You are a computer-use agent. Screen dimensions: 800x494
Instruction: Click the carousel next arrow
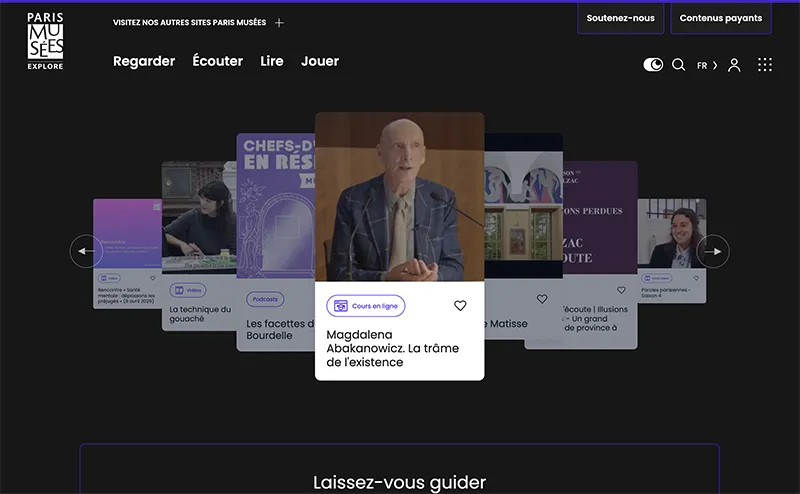point(713,251)
